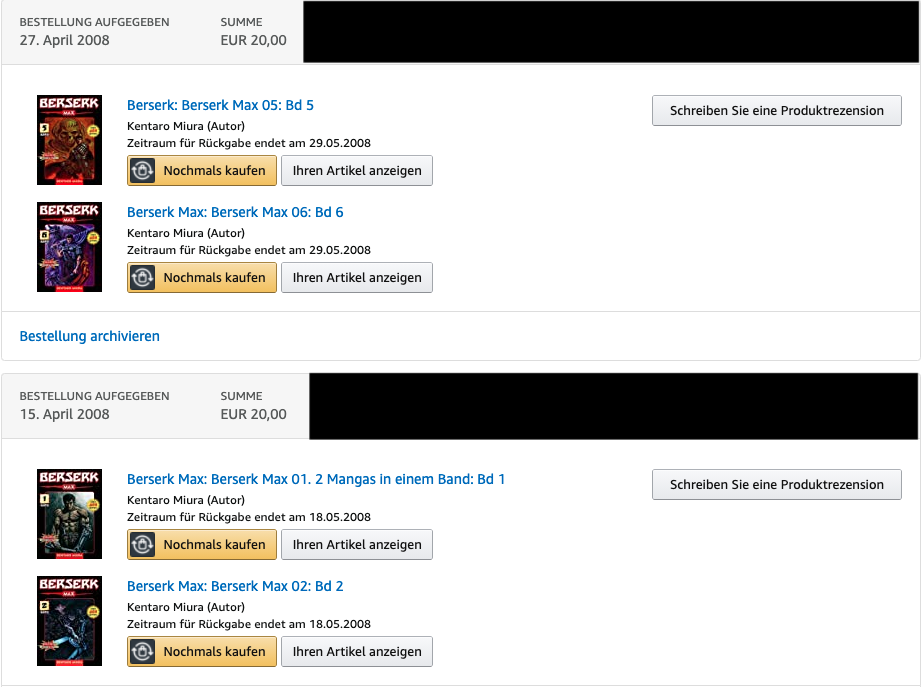Open the Berserk Max 05 cover thumbnail
923x687 pixels.
(69, 140)
